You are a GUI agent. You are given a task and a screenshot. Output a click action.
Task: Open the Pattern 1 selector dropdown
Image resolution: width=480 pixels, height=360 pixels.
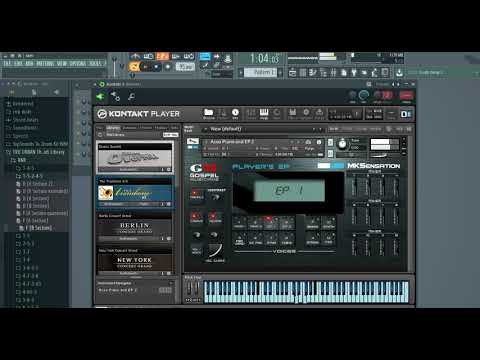(x=260, y=72)
